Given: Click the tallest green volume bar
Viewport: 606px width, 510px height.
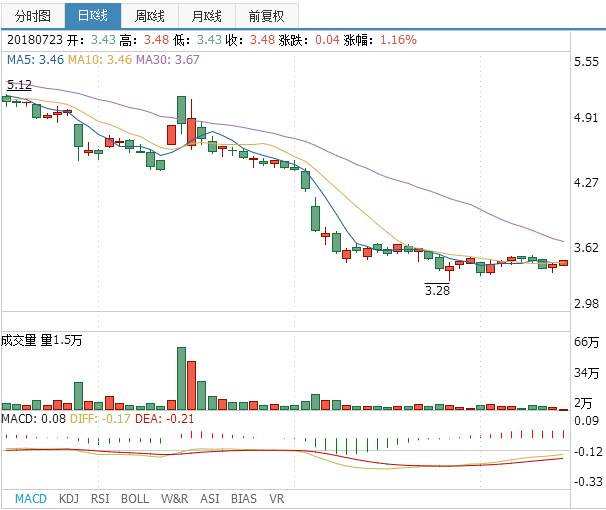Looking at the screenshot, I should pyautogui.click(x=182, y=378).
